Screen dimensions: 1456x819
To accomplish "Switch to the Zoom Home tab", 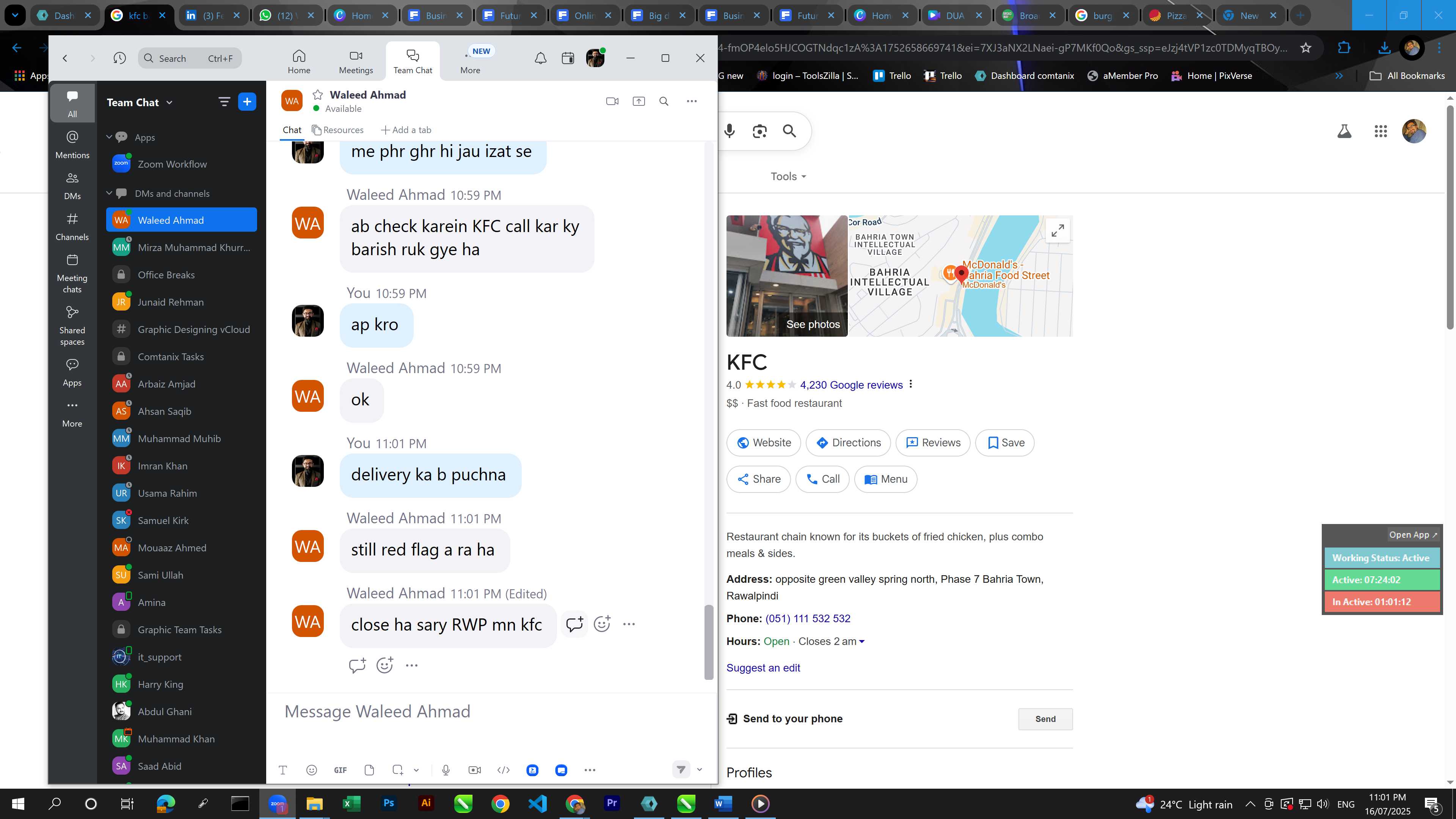I will coord(298,61).
